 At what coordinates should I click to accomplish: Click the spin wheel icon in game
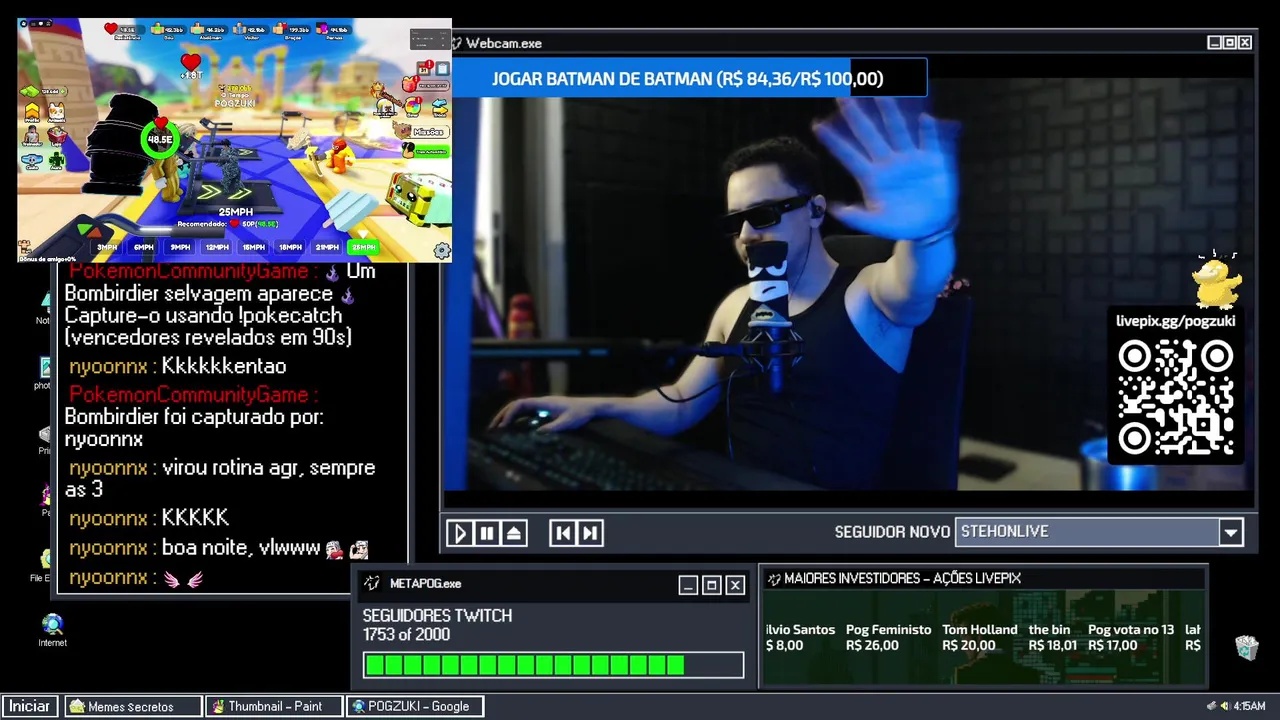coord(412,107)
